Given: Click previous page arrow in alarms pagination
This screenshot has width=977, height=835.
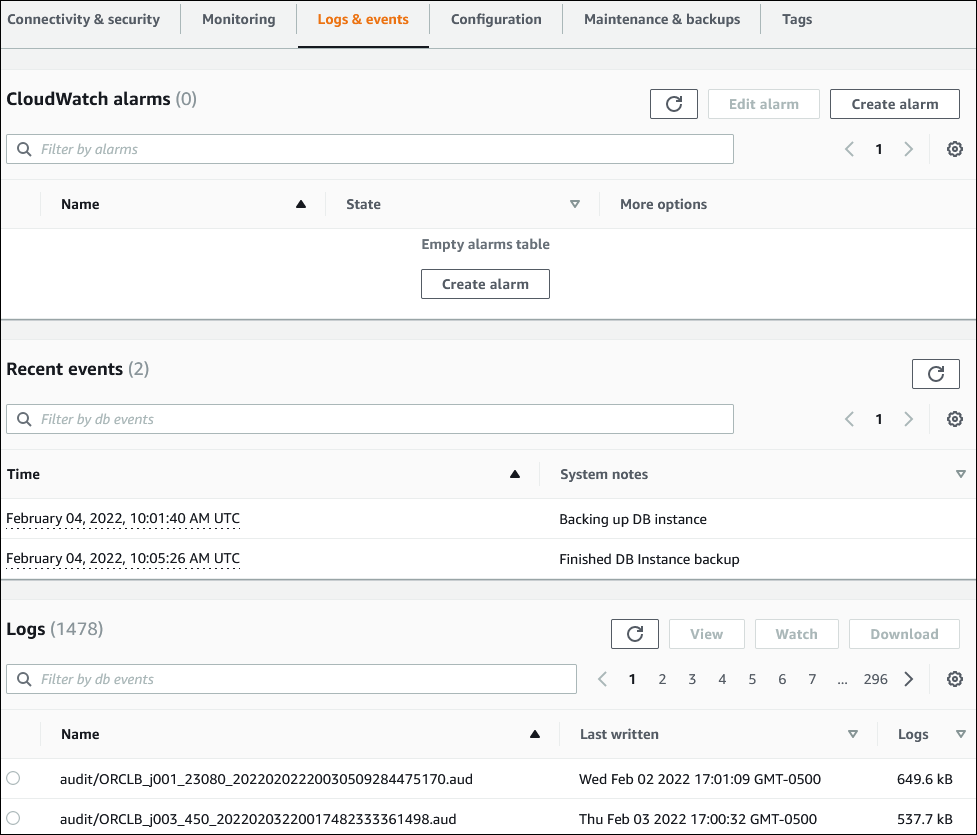Looking at the screenshot, I should (x=849, y=148).
